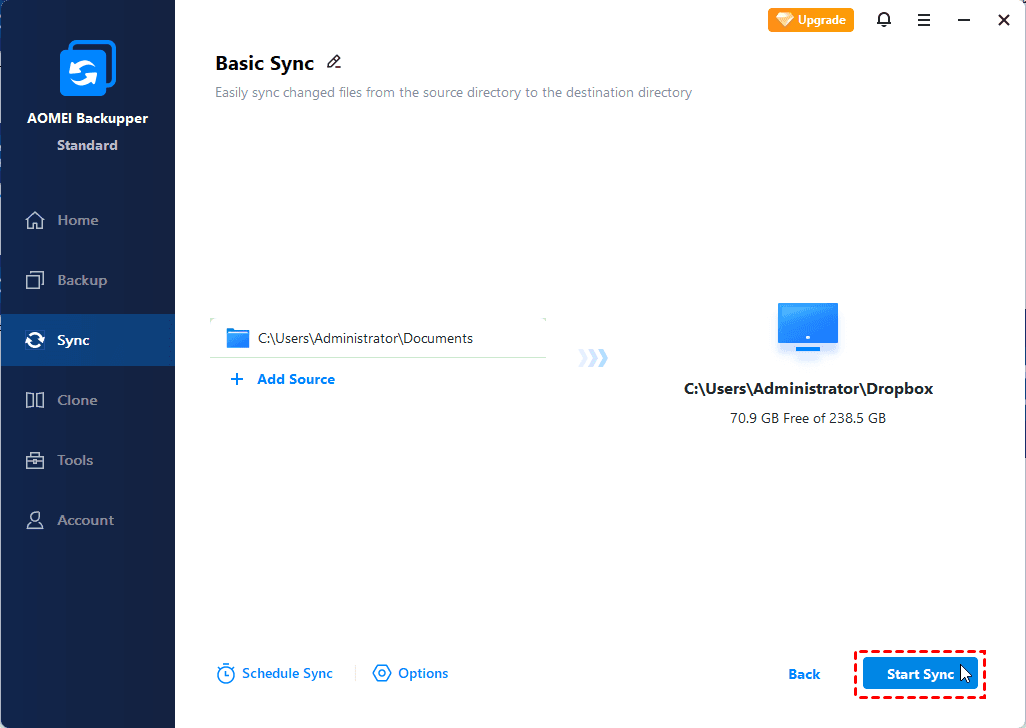Select the Sync sidebar item
Screen dimensions: 1026x728
pyautogui.click(x=73, y=340)
